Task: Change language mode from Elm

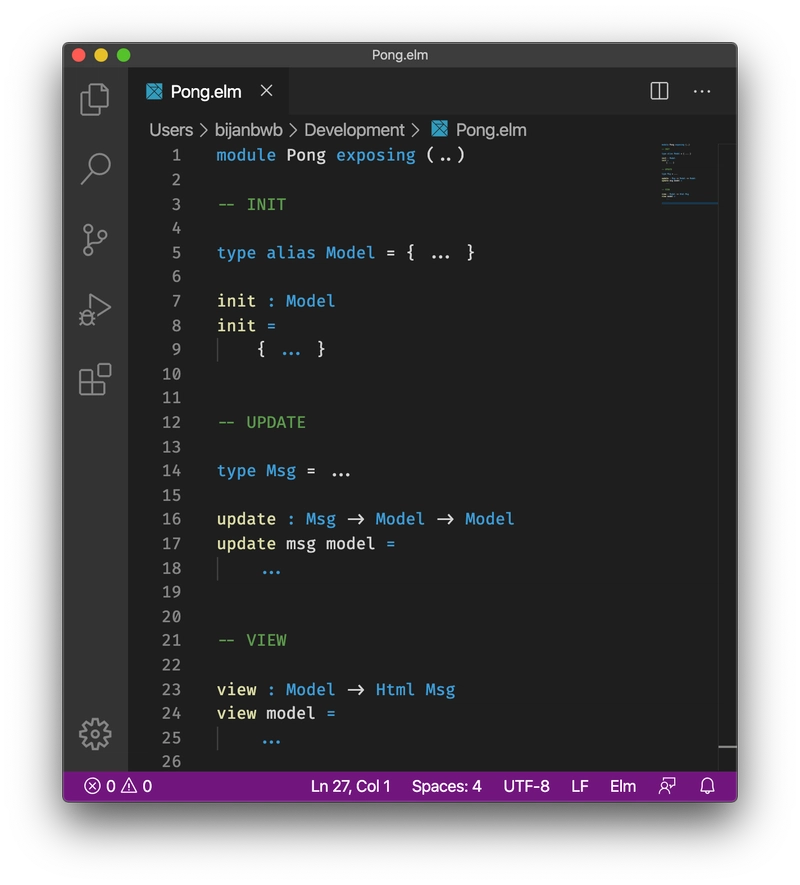Action: [623, 786]
